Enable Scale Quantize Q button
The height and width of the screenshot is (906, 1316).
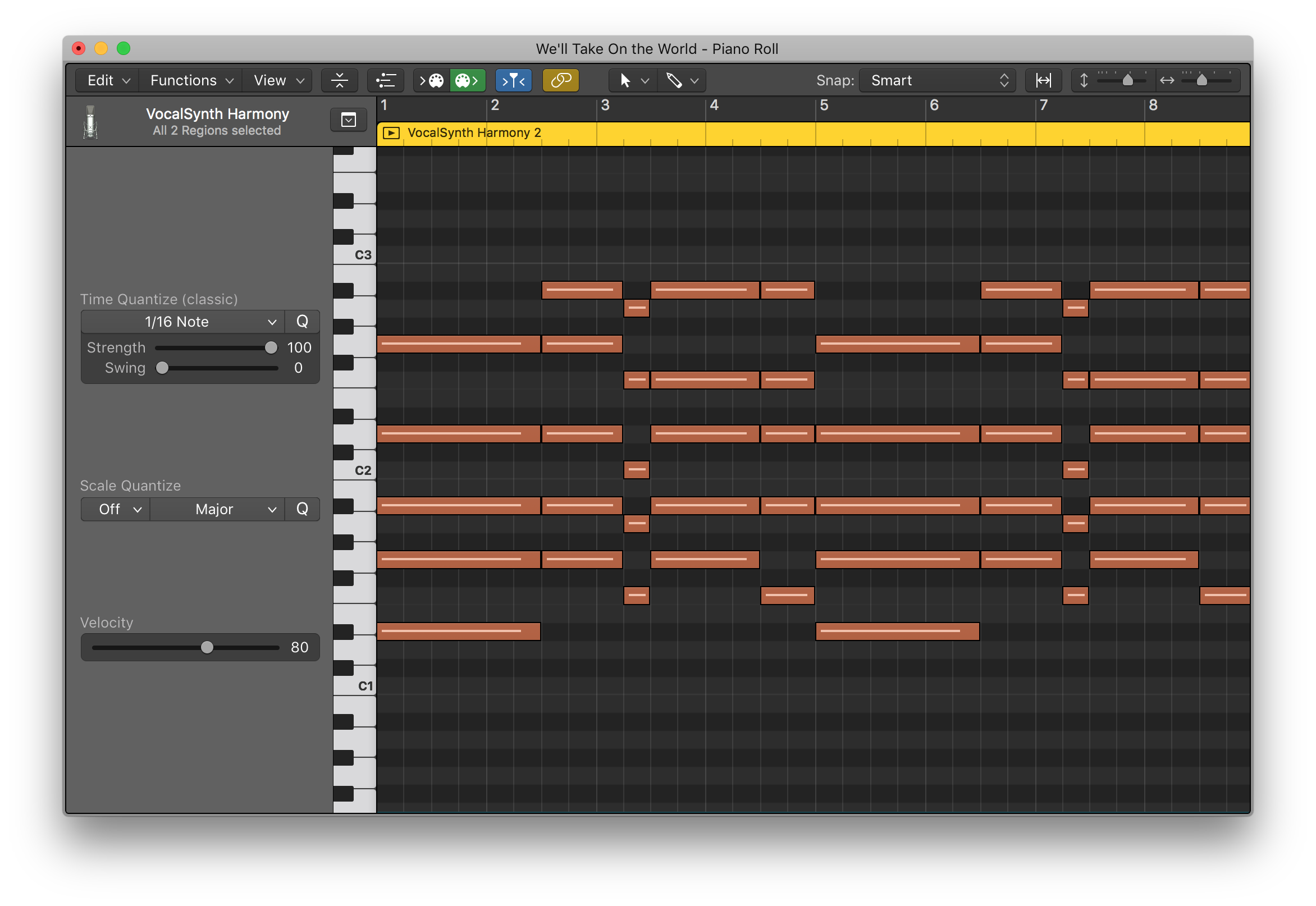302,509
